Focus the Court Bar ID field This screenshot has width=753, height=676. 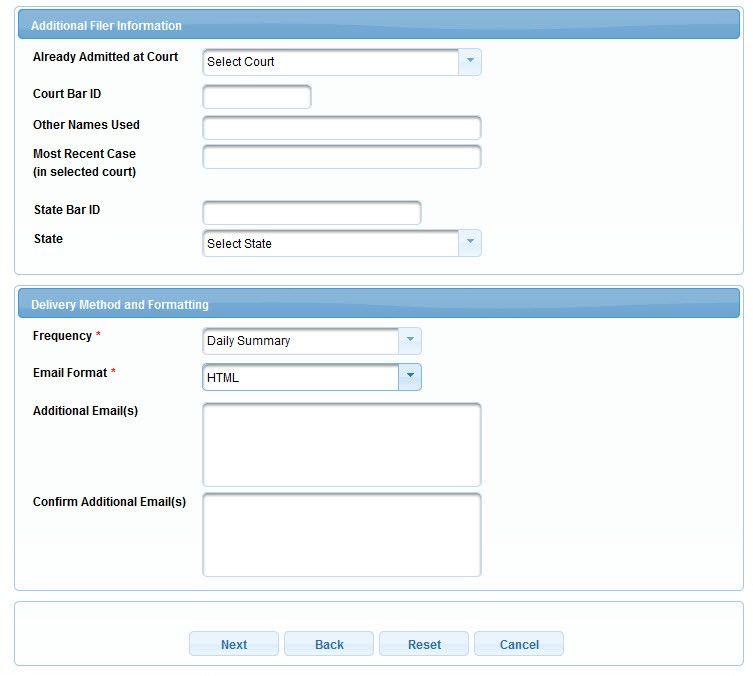point(257,97)
